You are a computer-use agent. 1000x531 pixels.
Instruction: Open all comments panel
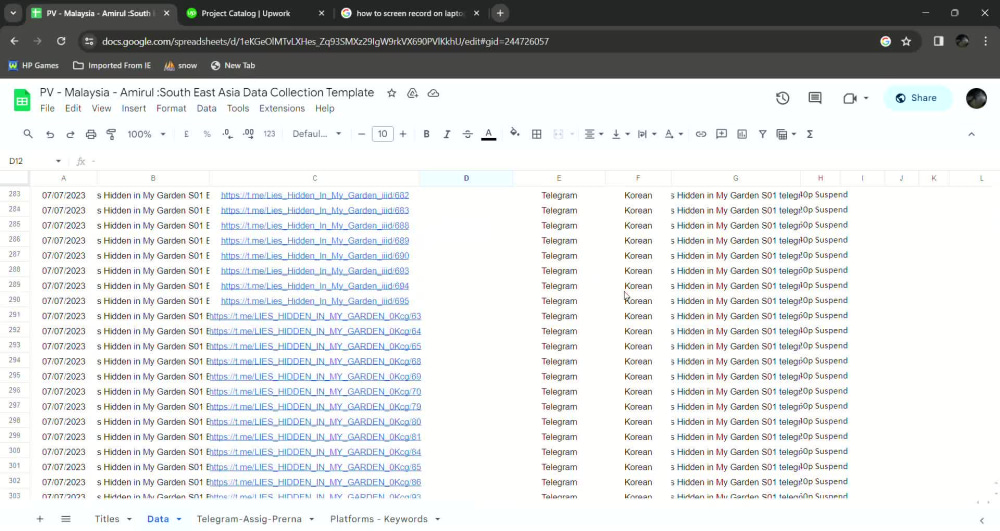[815, 98]
